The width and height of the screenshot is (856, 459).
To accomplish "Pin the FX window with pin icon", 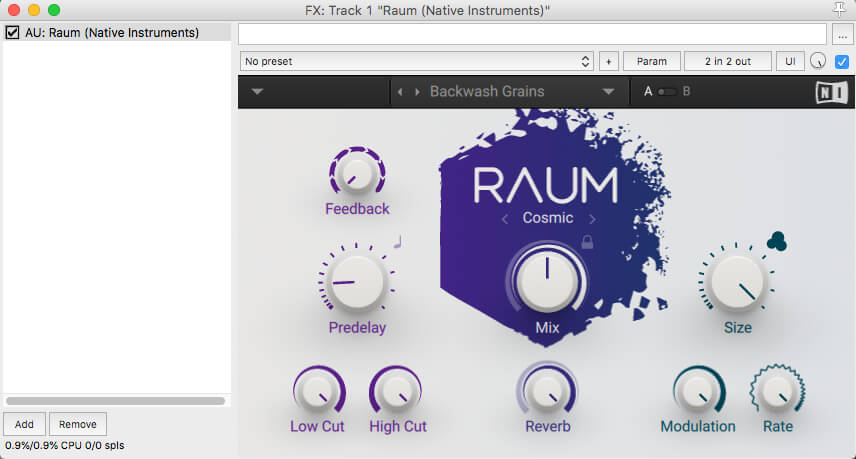I will coord(839,9).
